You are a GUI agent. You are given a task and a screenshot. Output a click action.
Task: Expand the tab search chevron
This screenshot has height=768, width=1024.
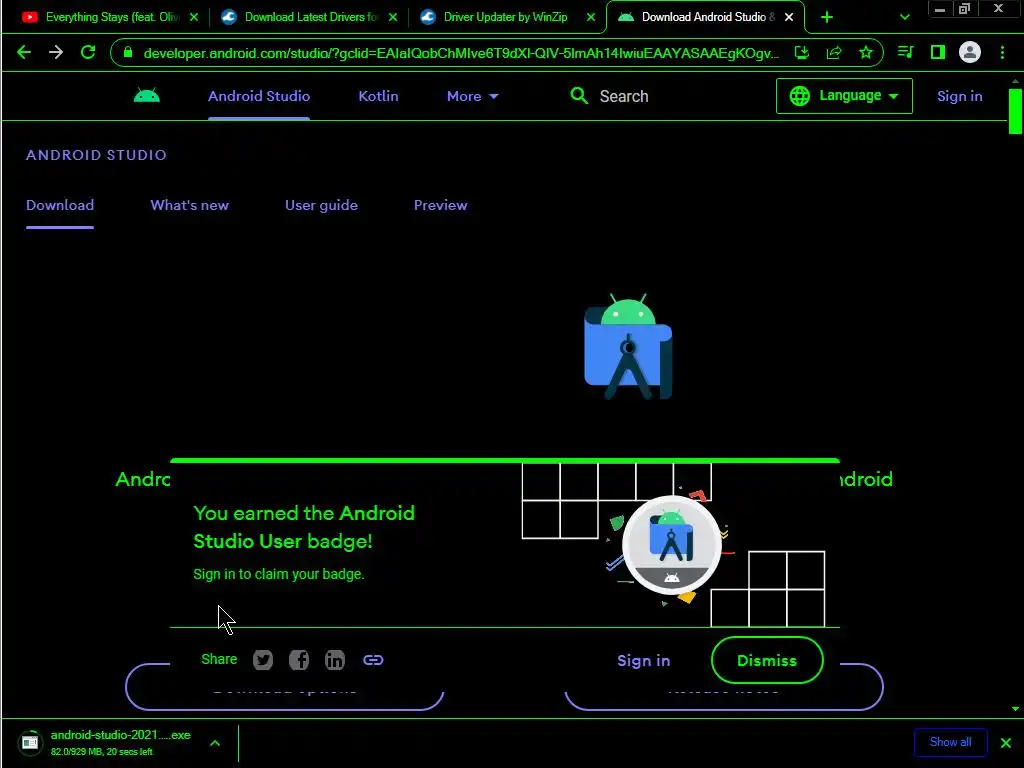(x=904, y=18)
